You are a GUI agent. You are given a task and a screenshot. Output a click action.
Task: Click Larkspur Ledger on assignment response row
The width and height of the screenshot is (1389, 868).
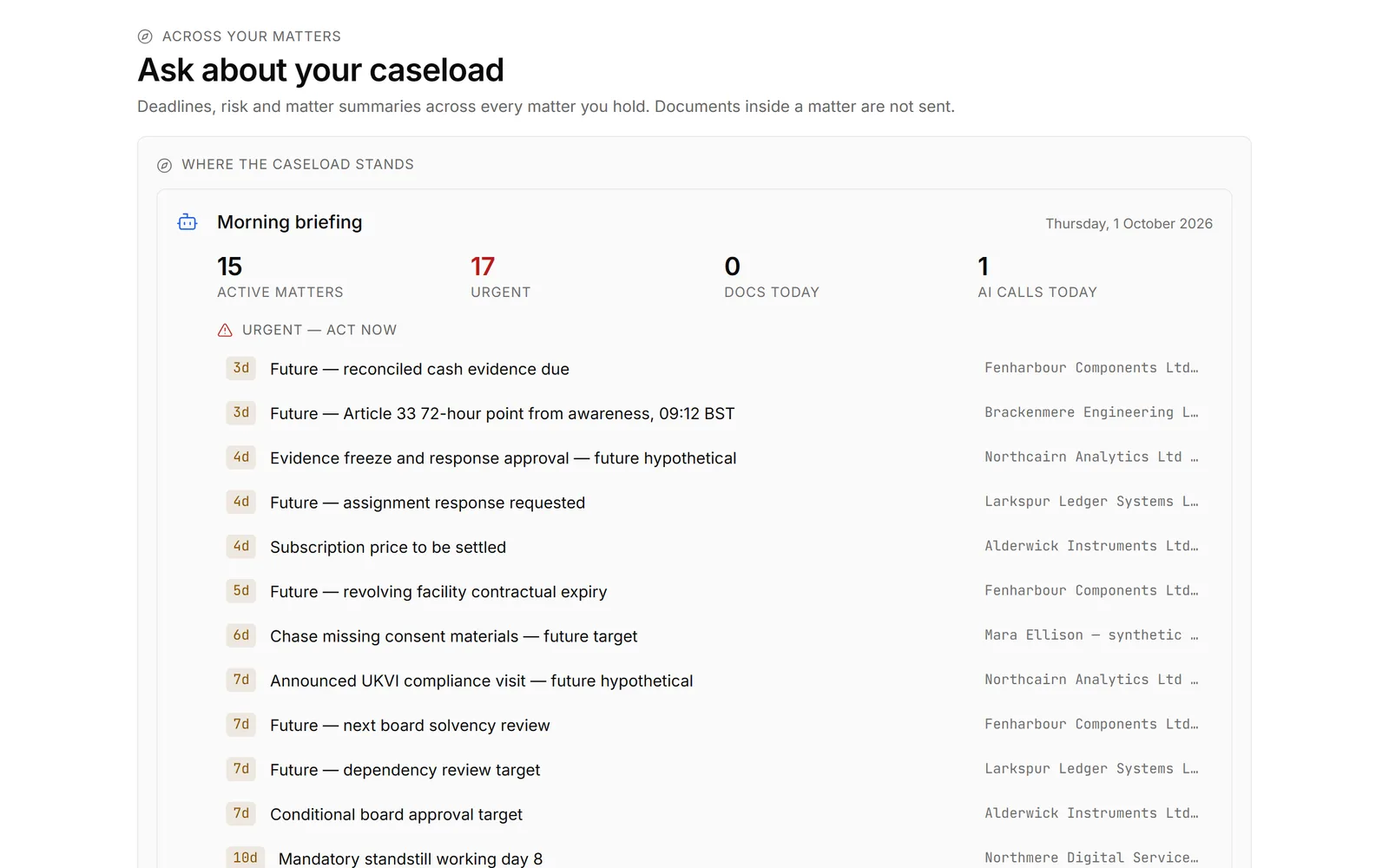tap(1091, 502)
